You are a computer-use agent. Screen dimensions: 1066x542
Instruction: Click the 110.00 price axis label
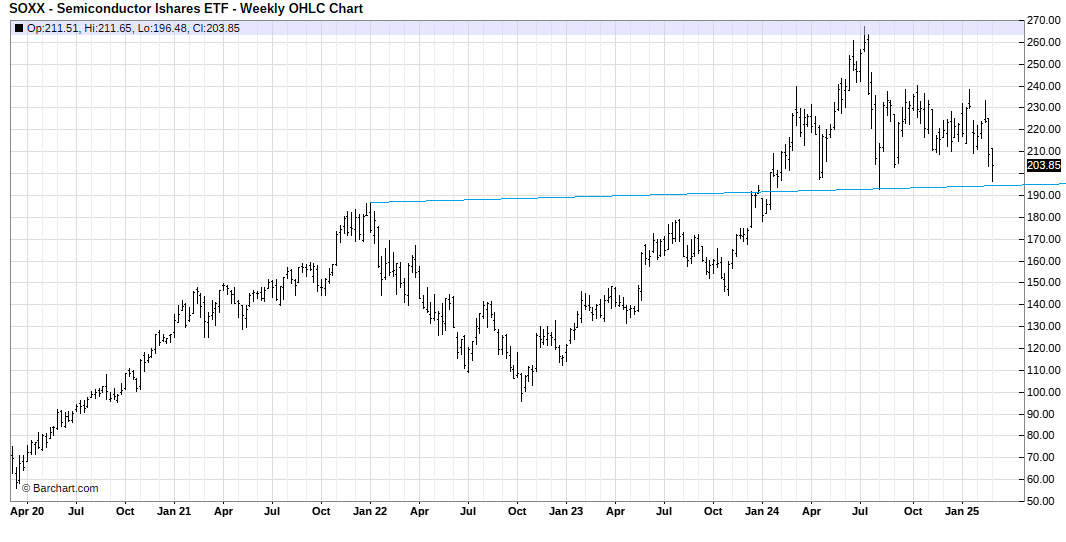pos(1045,371)
